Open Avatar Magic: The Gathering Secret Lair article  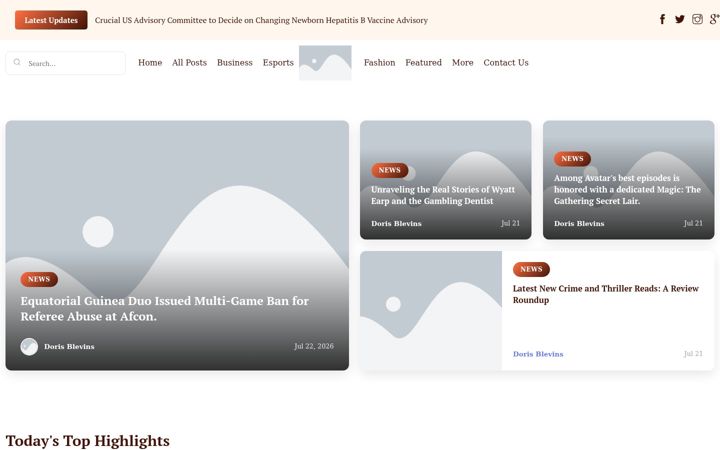(x=627, y=189)
